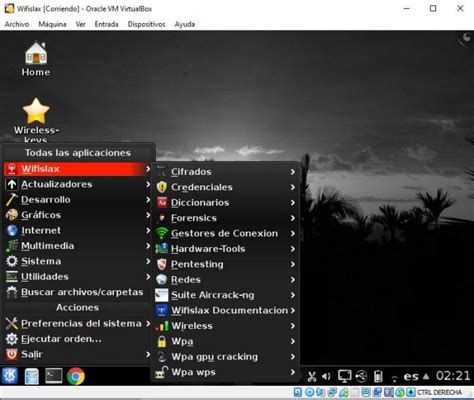Open the Archivo menu in VirtualBox
This screenshot has height=400, width=474.
[17, 24]
